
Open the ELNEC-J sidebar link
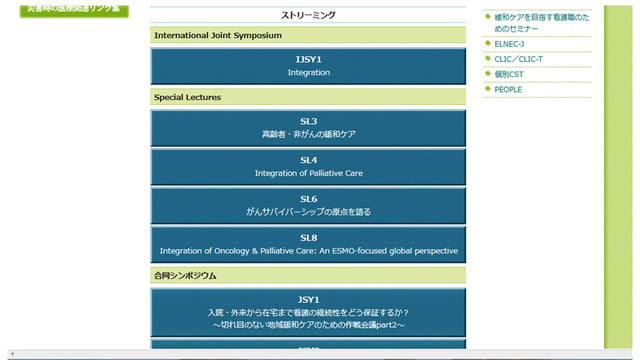point(509,44)
